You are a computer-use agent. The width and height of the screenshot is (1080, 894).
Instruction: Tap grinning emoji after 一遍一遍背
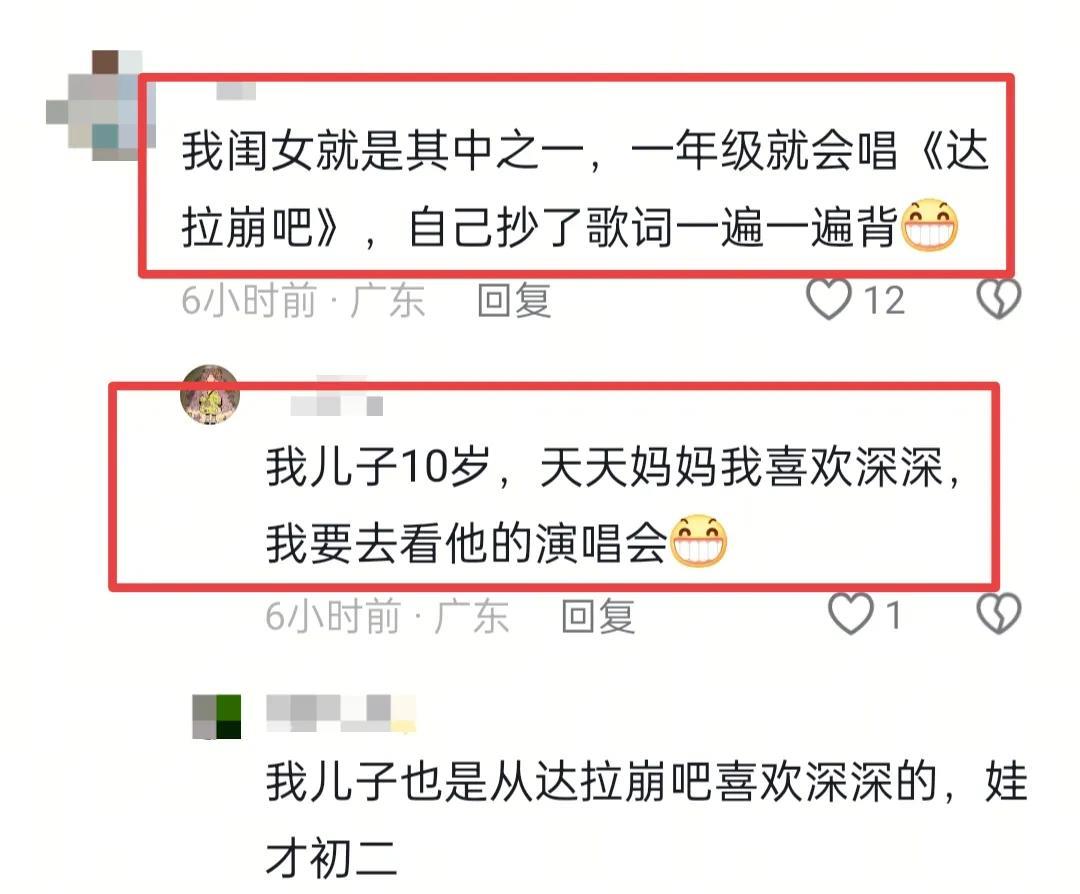[929, 225]
